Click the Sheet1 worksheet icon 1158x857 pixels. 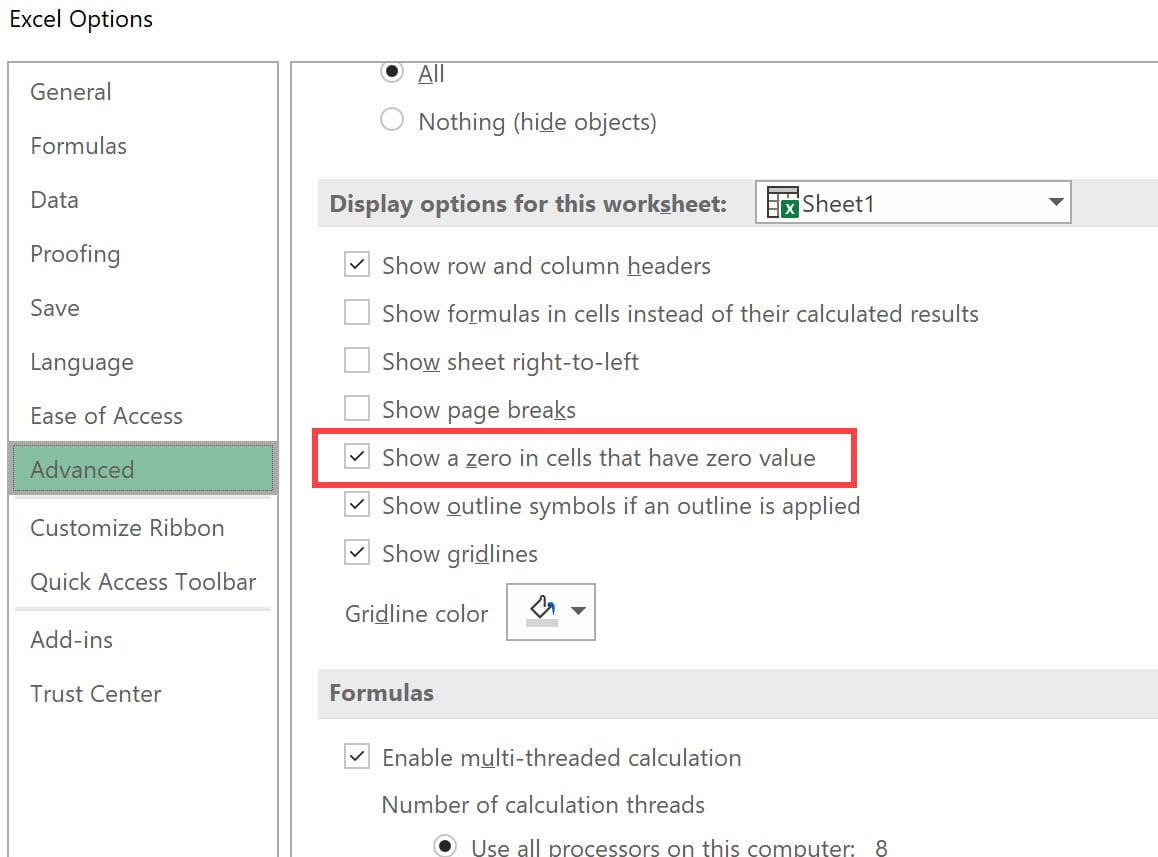(782, 202)
